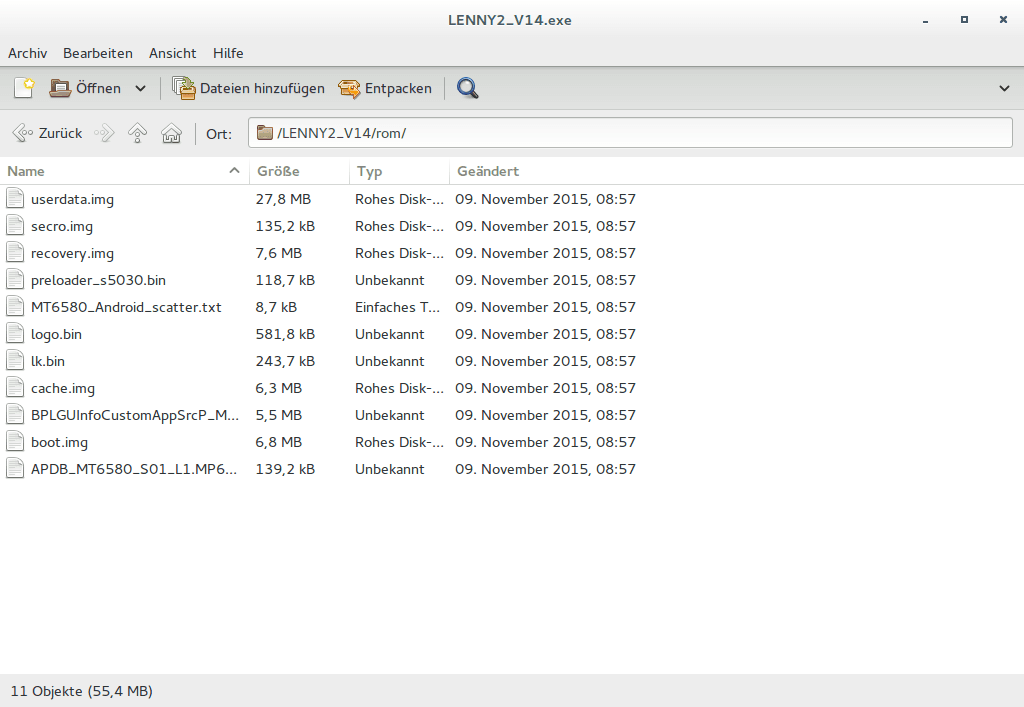Select MT6580_Android_scatter.txt in the list
This screenshot has width=1024, height=707.
tap(126, 307)
